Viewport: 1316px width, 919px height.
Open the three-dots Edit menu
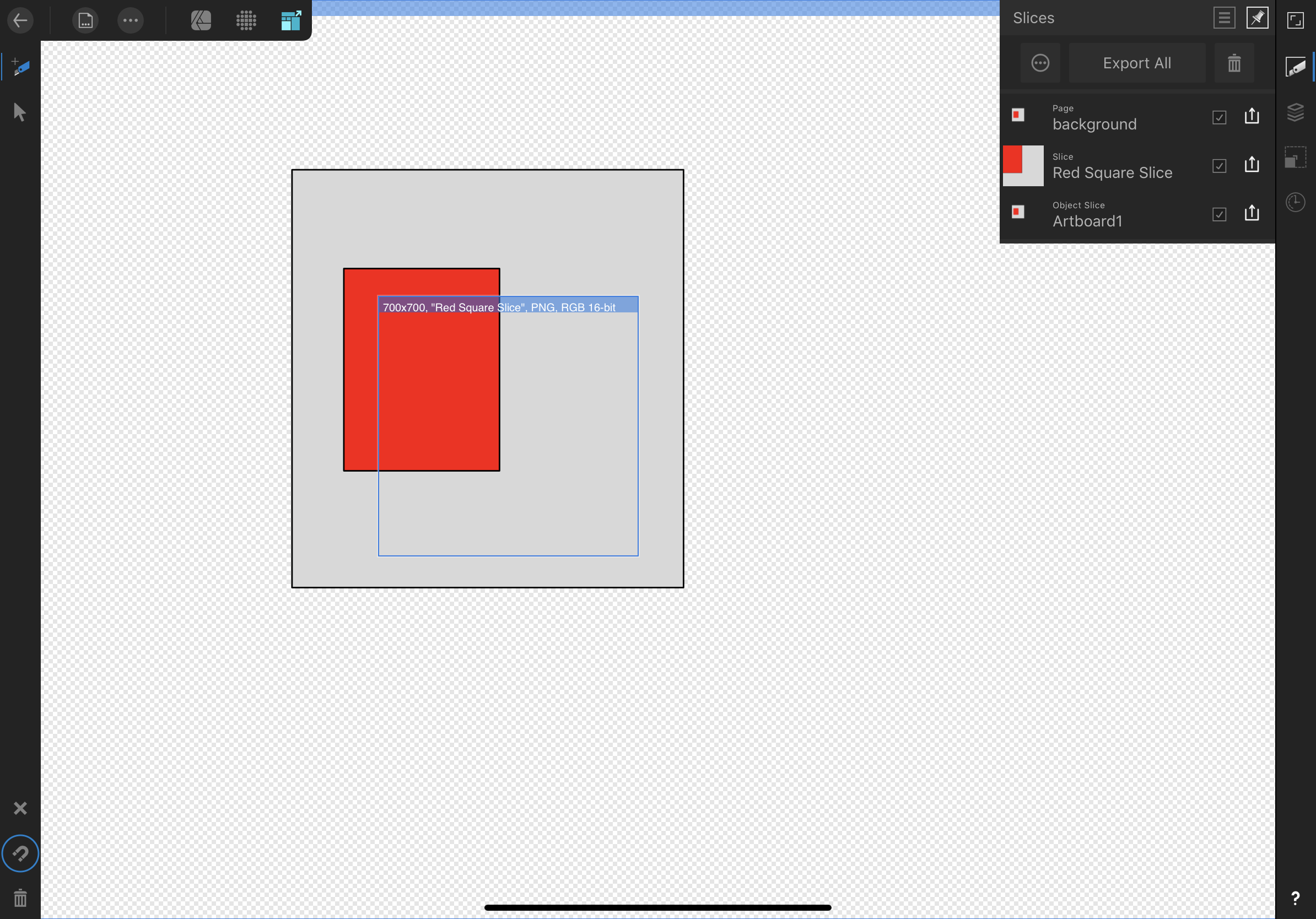pos(131,20)
